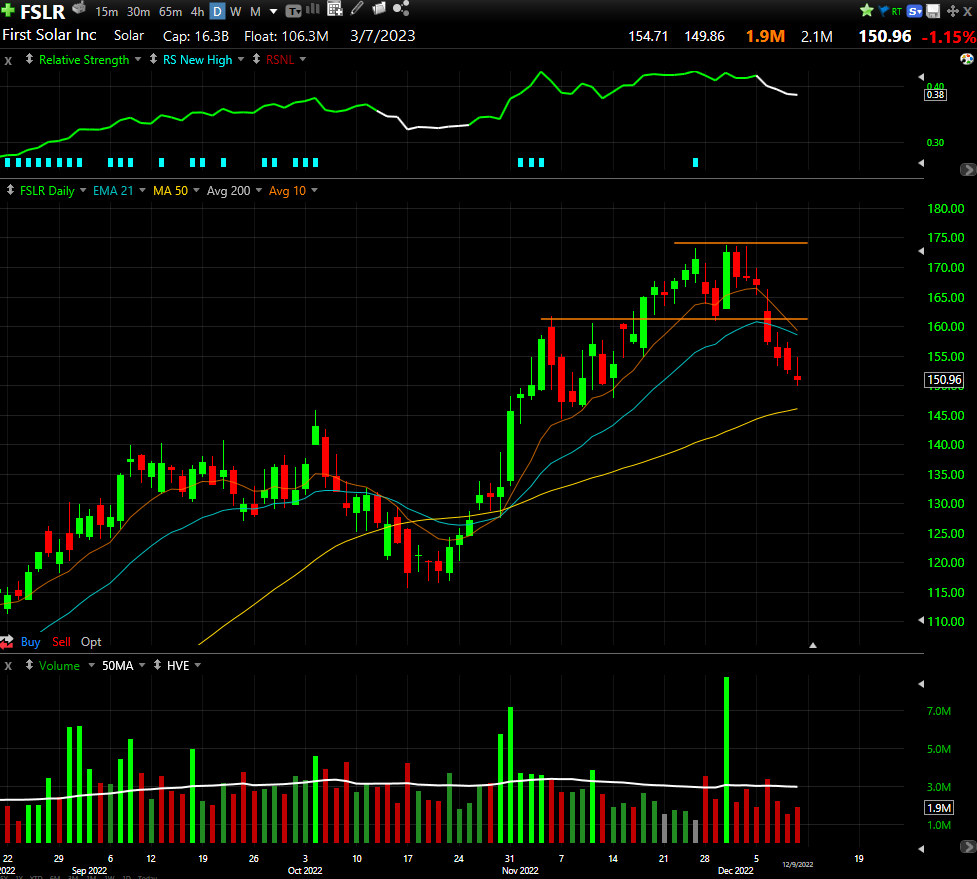The image size is (977, 879).
Task: Open the template 'T' icon menu
Action: 293,11
